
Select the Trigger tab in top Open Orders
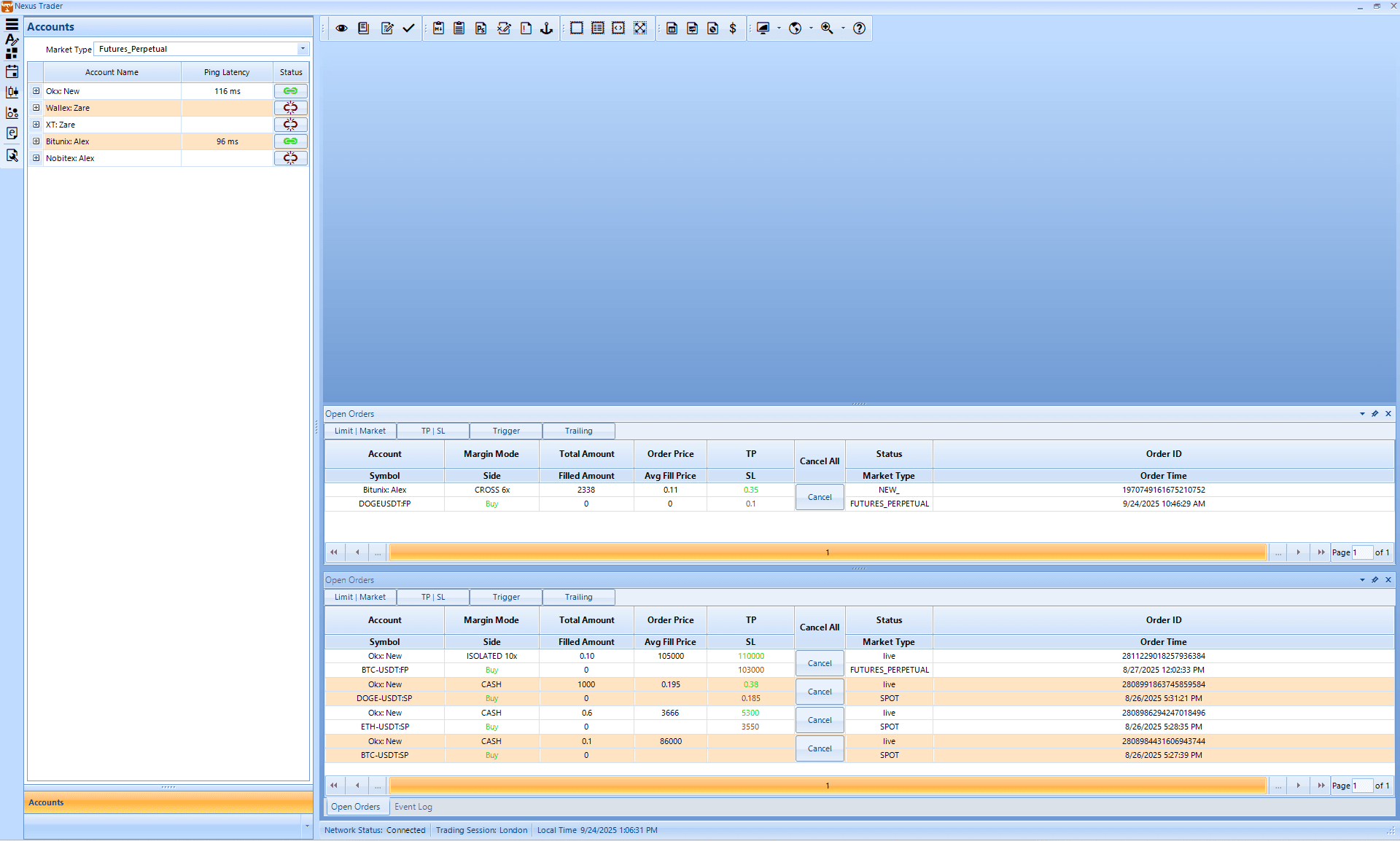coord(506,431)
